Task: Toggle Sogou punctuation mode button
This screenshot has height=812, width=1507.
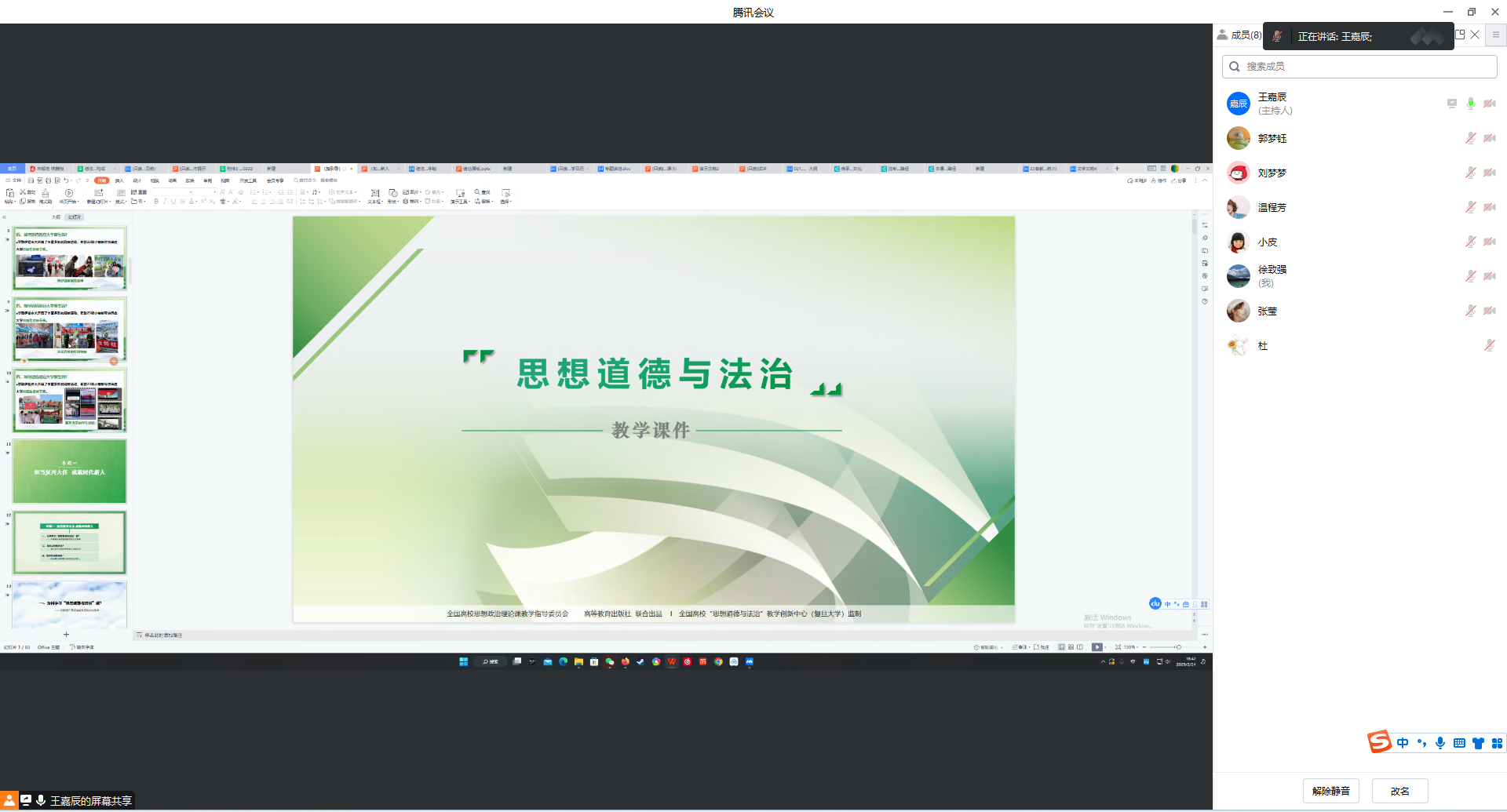Action: (x=1421, y=743)
